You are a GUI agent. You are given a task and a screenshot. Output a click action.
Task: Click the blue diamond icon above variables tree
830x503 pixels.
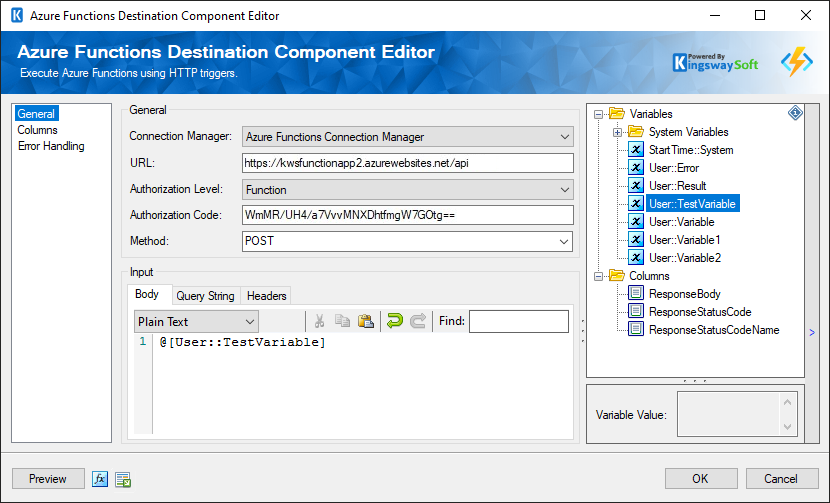tap(795, 113)
